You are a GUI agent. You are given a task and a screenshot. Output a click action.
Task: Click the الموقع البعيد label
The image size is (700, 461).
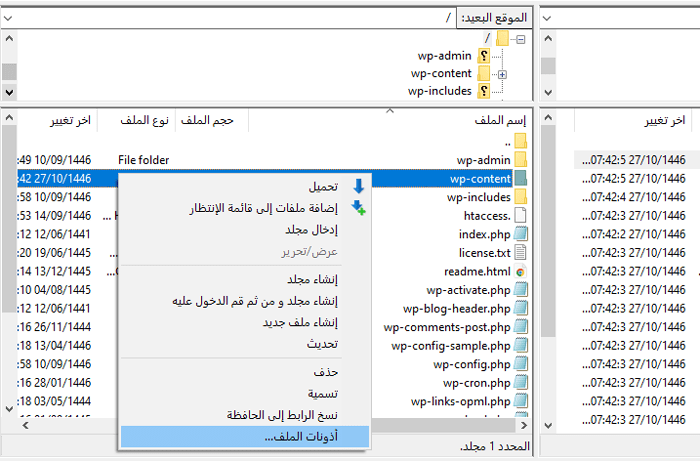(x=494, y=18)
